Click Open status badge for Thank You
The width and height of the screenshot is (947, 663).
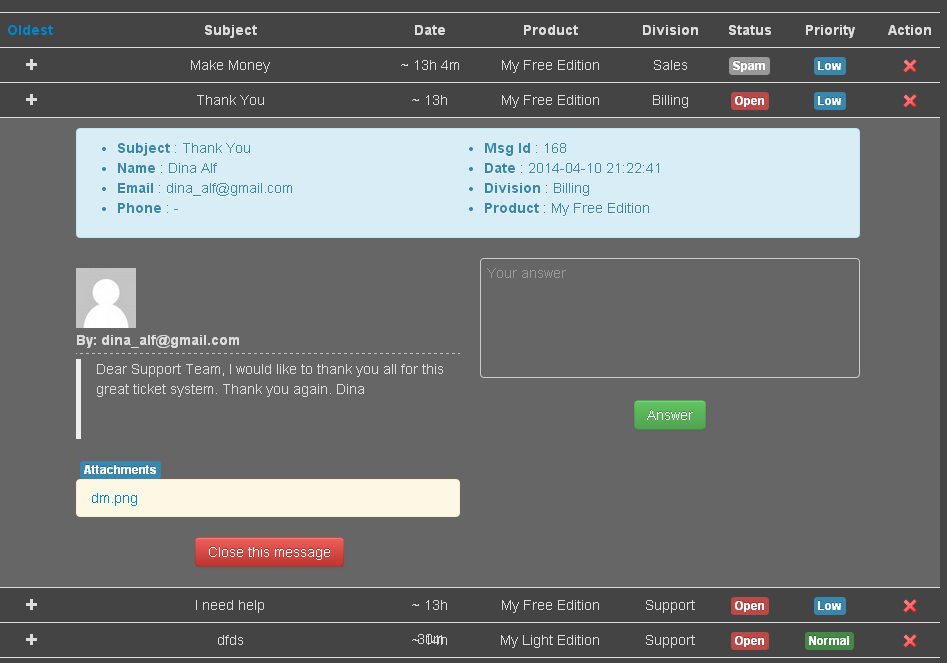(x=750, y=101)
